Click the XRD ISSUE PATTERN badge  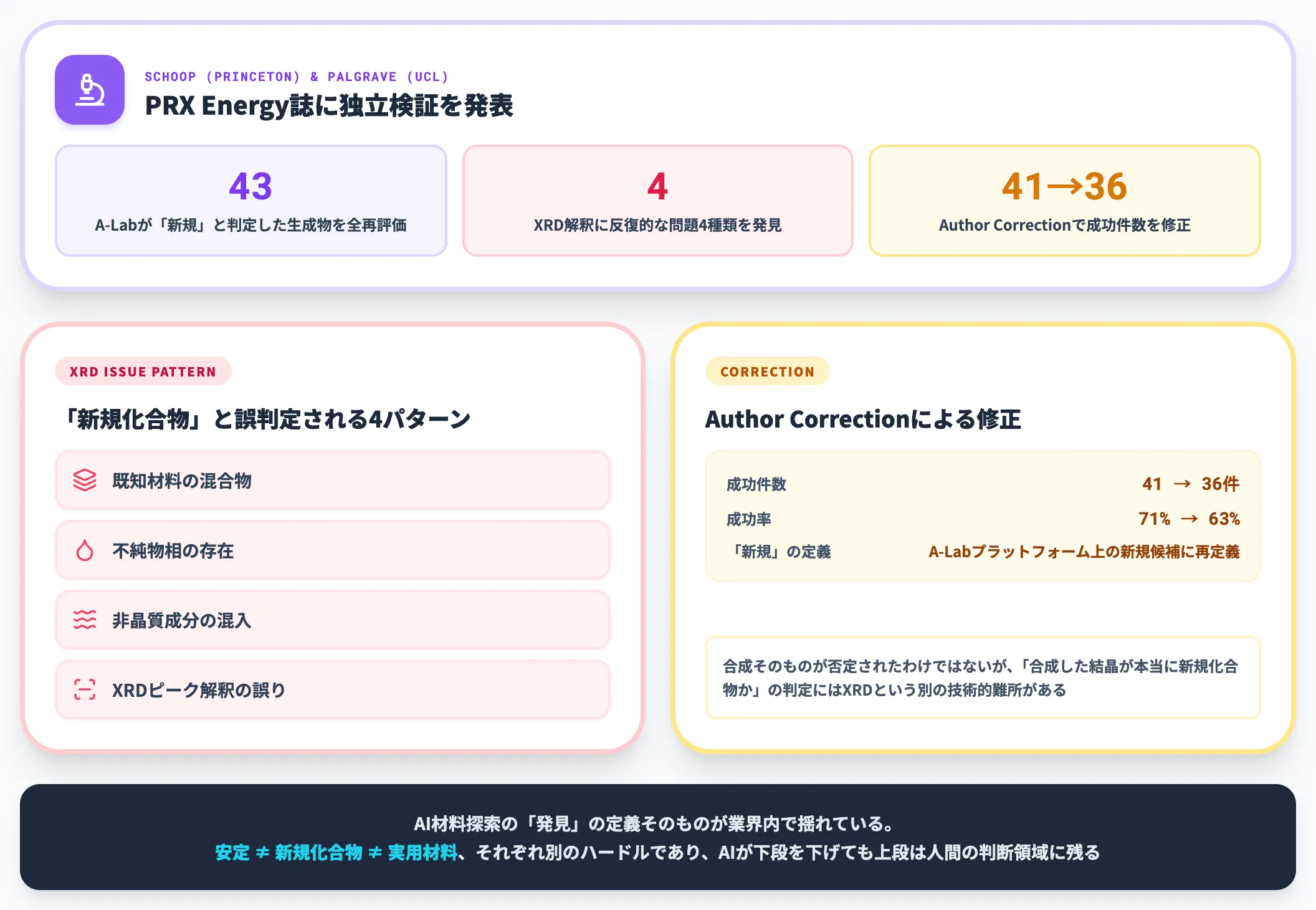click(x=143, y=371)
